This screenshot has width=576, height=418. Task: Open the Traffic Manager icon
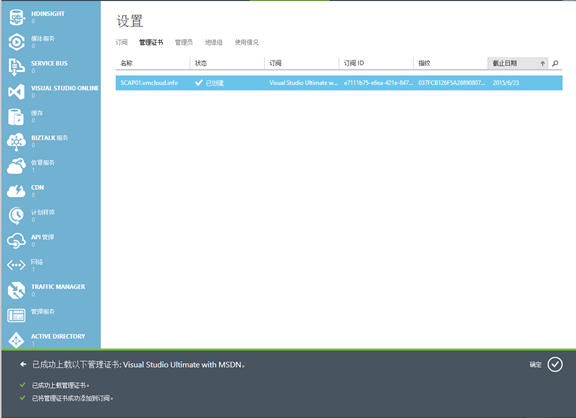(x=16, y=290)
